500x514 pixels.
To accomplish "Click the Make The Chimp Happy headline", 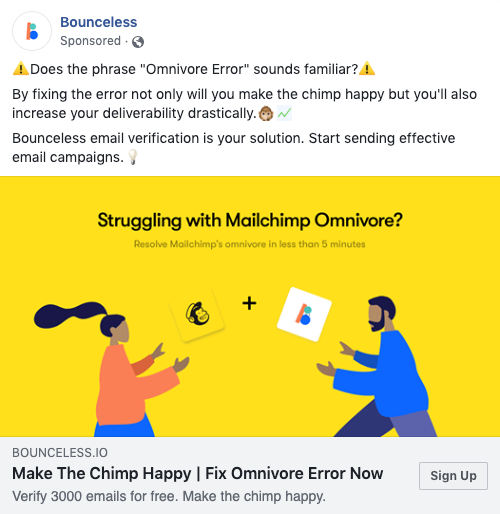I will 198,473.
